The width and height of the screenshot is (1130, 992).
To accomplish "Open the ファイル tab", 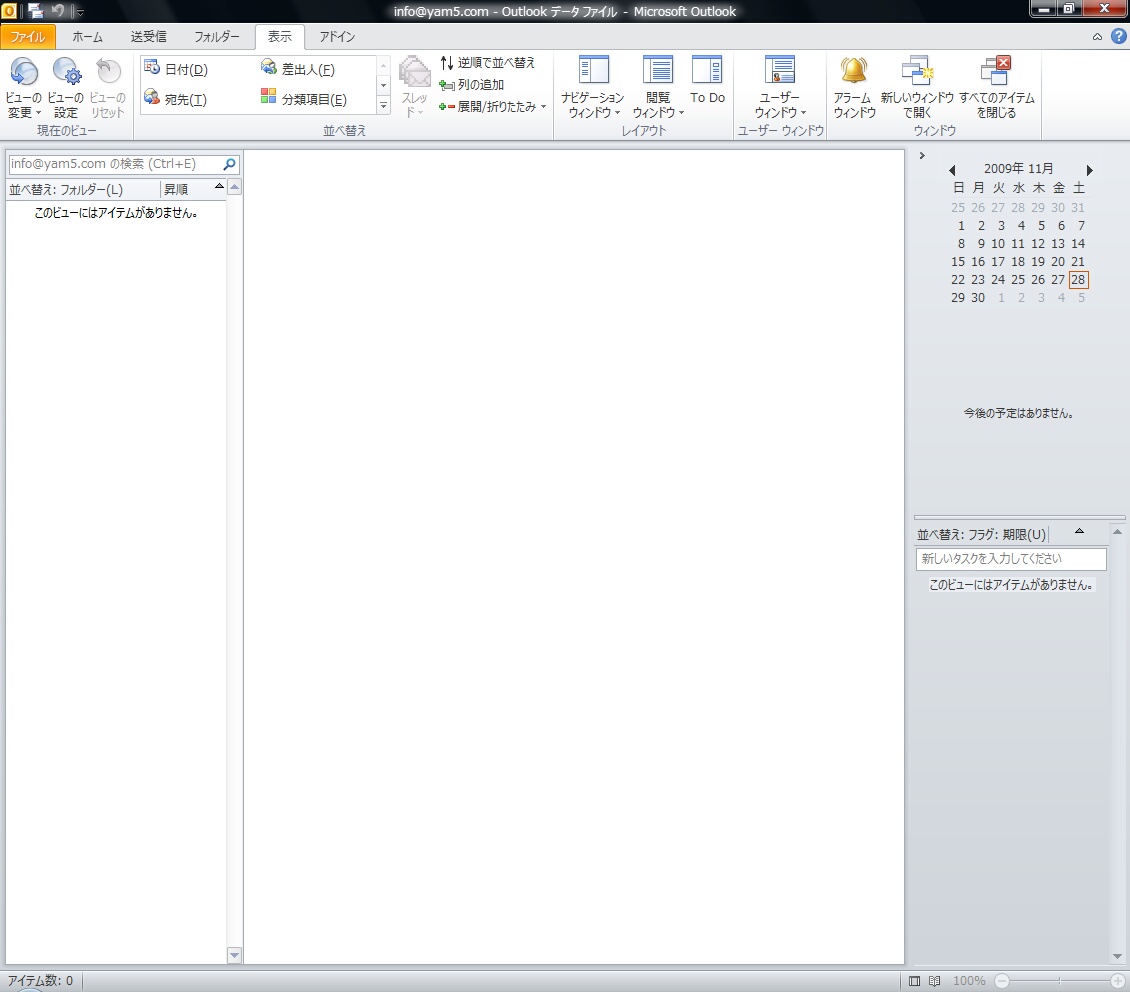I will pos(28,37).
